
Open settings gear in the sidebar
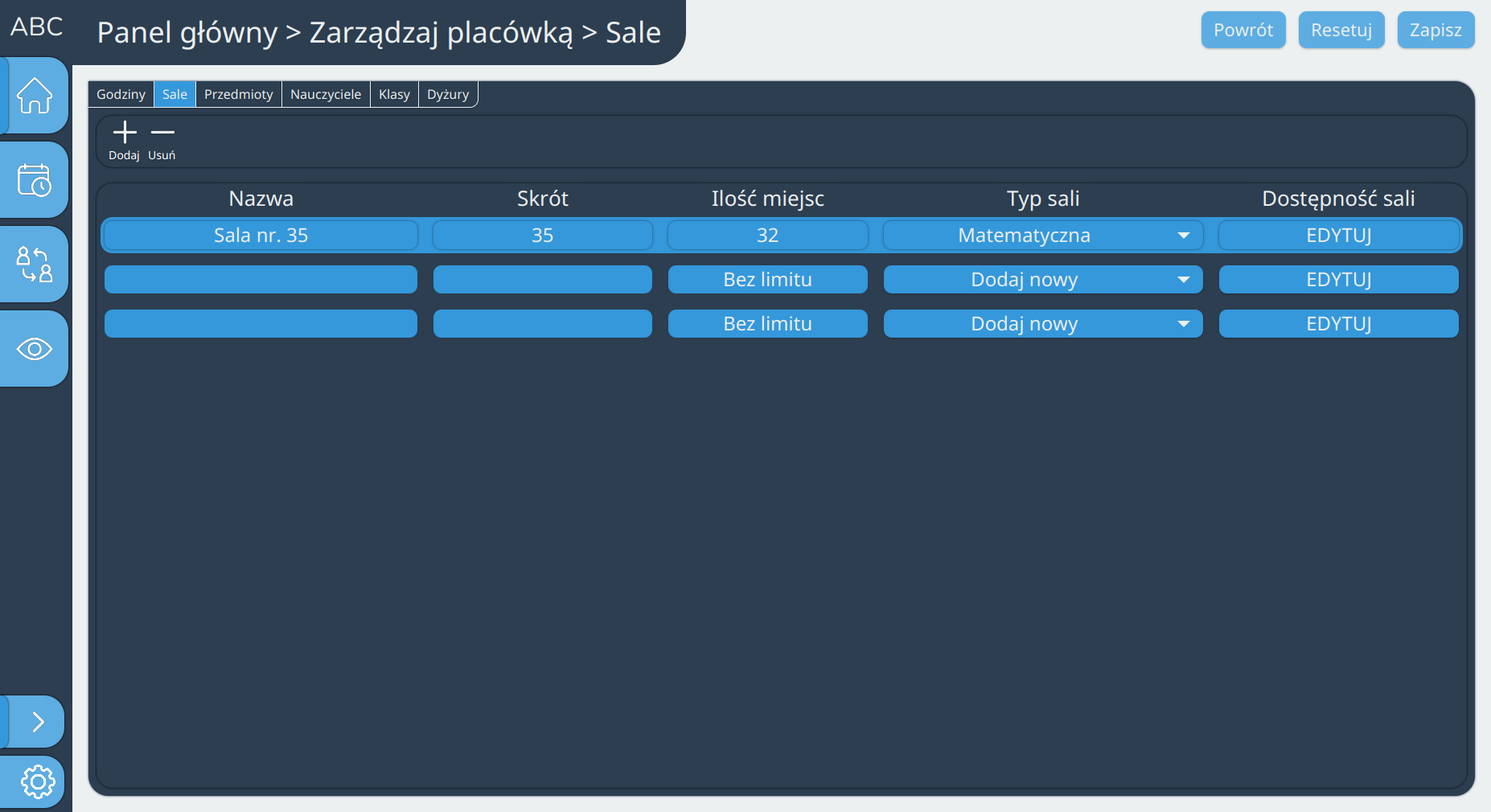pyautogui.click(x=37, y=781)
